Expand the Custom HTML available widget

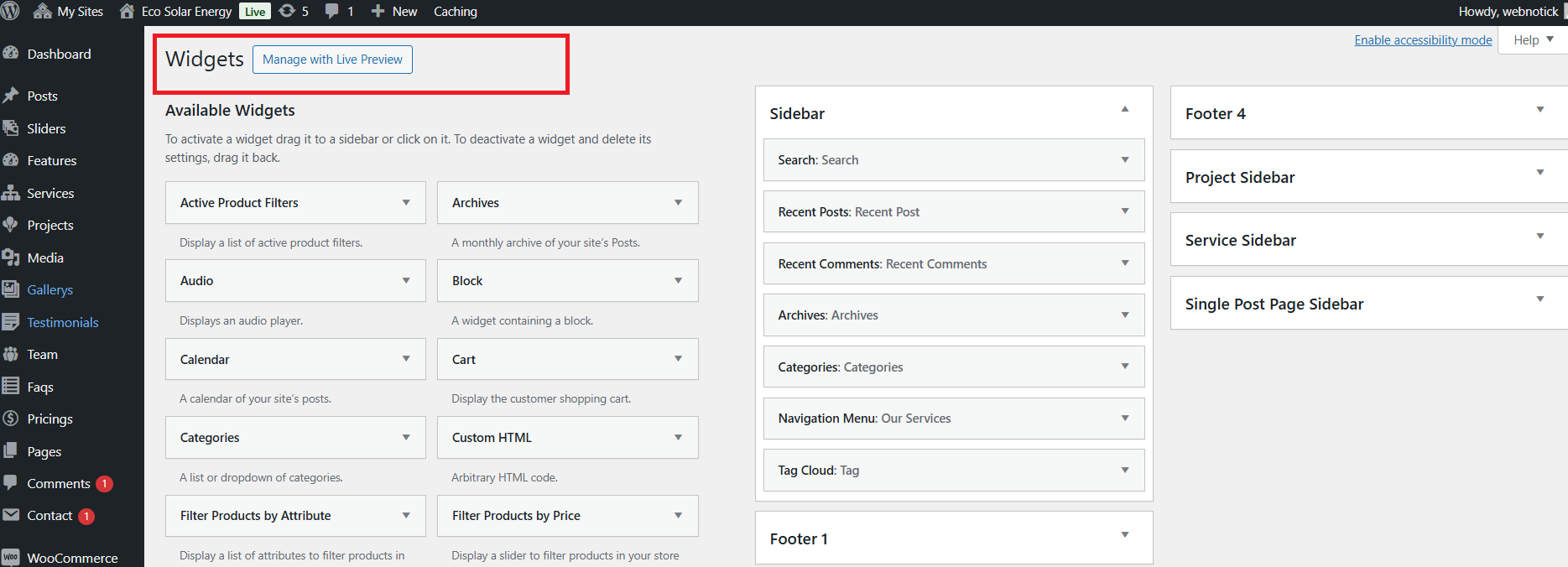(x=678, y=438)
